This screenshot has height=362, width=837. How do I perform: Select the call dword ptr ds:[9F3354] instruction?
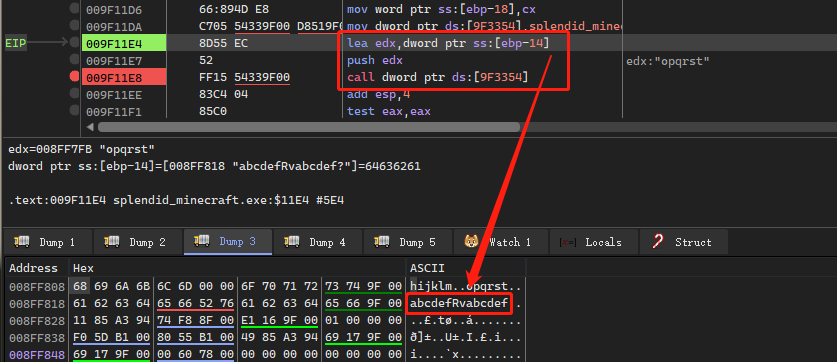[x=437, y=77]
